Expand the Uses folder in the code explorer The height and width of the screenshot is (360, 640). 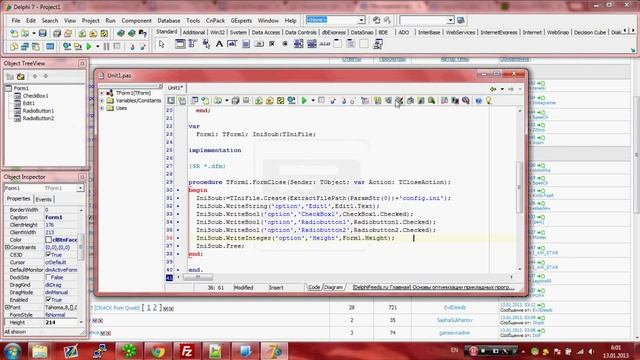[102, 108]
